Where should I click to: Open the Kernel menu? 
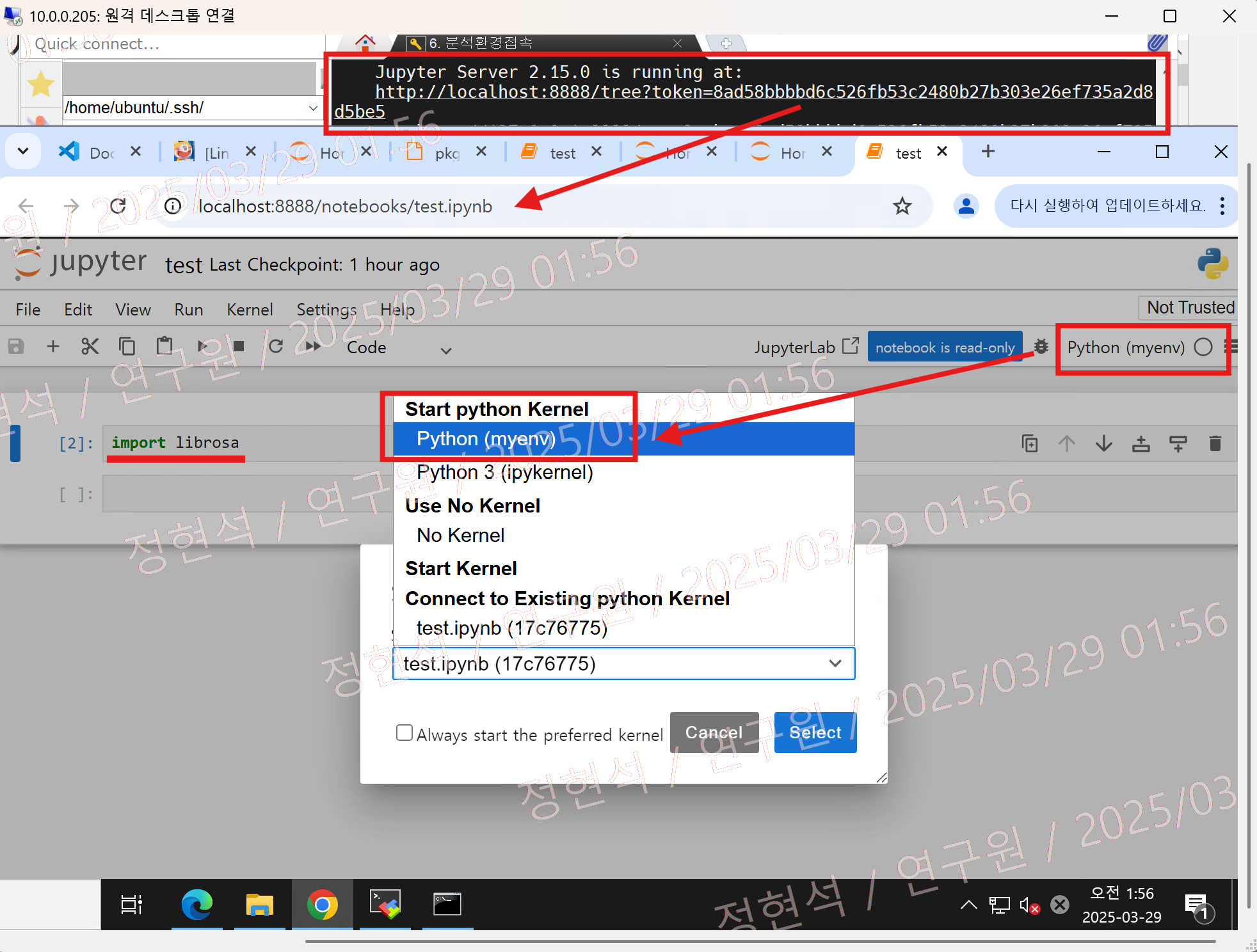coord(249,310)
